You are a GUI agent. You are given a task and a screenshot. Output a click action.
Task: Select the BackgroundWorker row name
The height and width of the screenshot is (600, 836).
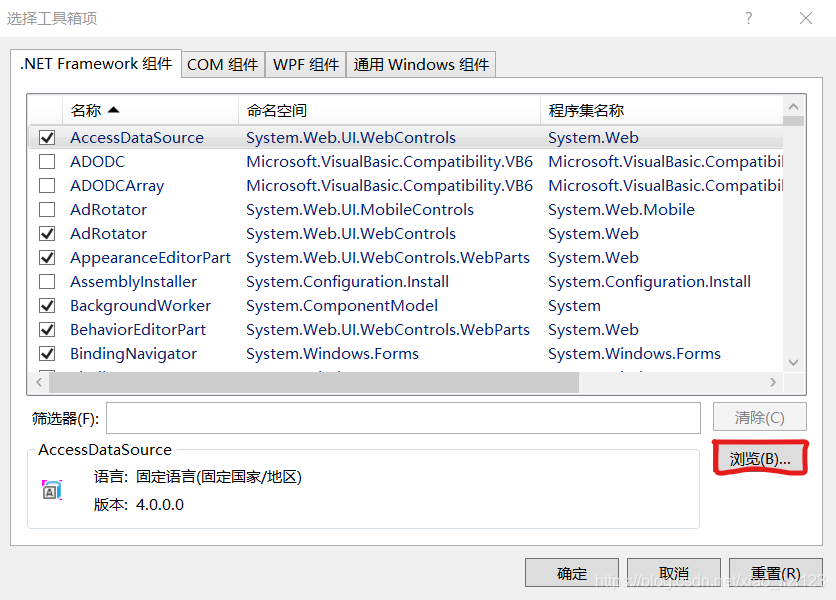pos(141,306)
